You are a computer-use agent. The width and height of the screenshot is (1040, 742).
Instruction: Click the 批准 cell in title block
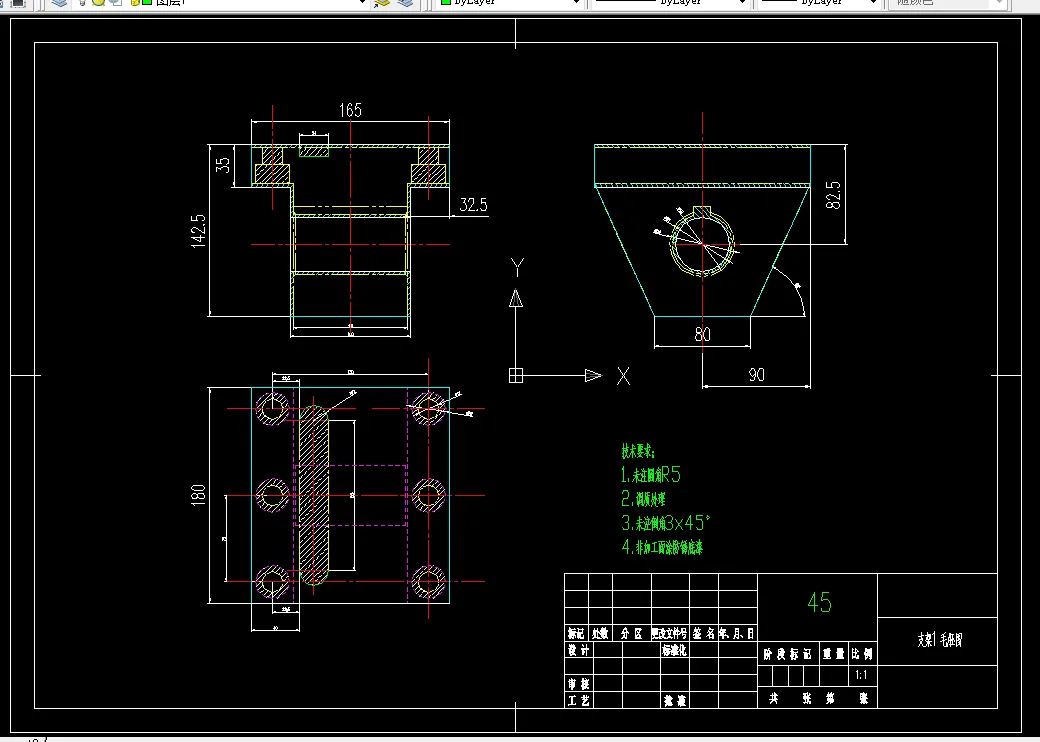click(675, 700)
